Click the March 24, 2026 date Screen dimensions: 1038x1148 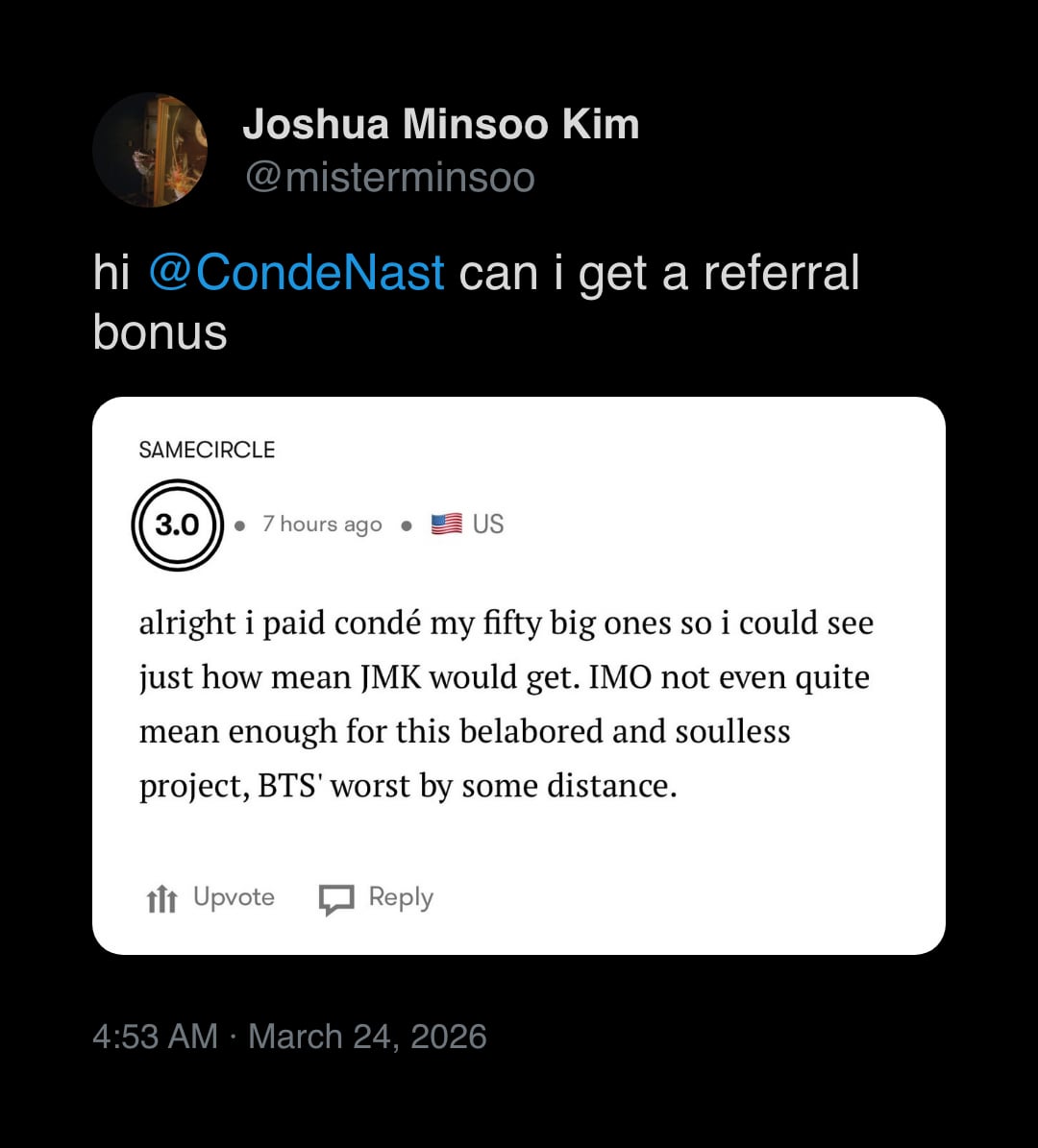pyautogui.click(x=367, y=1037)
